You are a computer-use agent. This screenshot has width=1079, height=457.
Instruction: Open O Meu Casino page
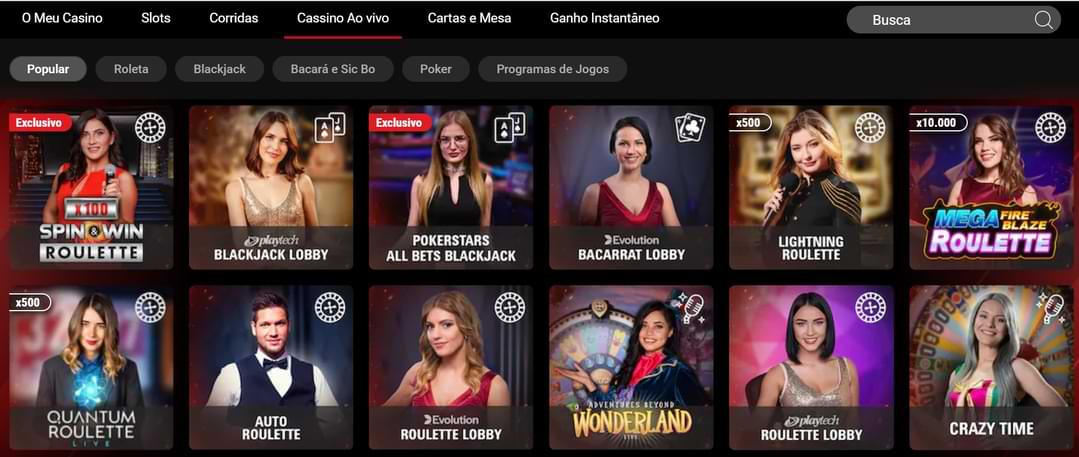pos(62,19)
